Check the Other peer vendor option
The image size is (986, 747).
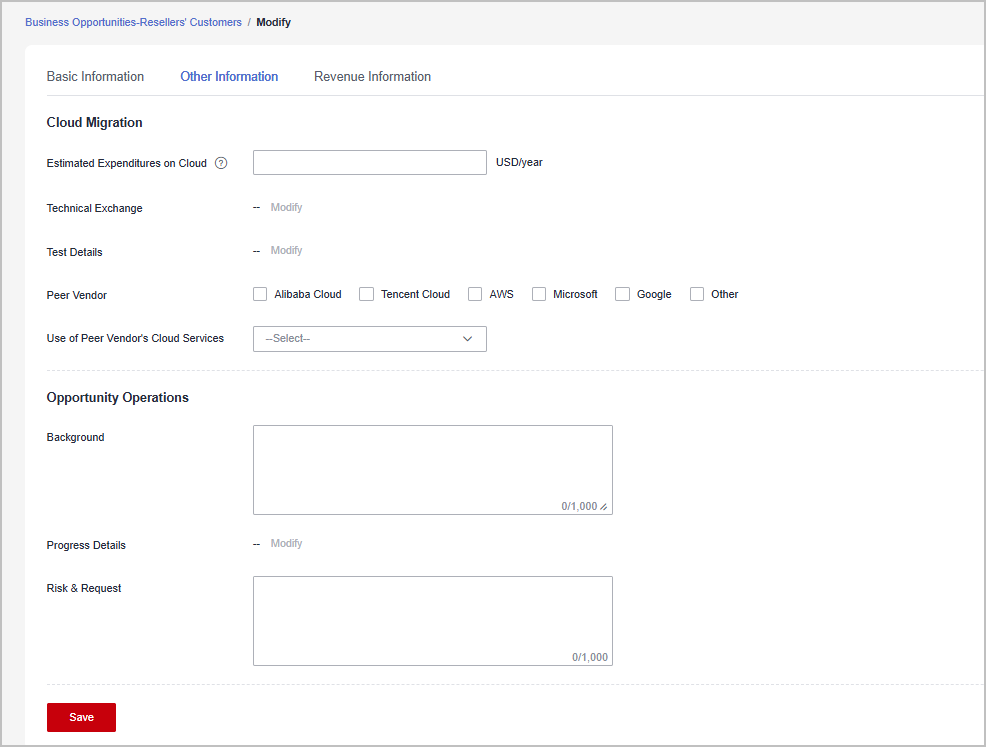697,294
